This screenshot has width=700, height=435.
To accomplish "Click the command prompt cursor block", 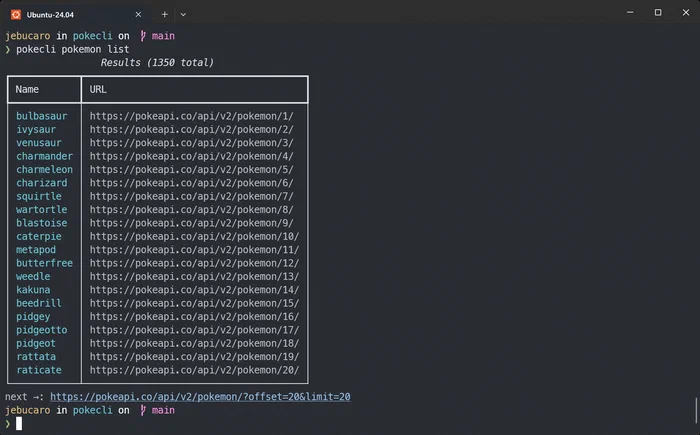I will [19, 423].
